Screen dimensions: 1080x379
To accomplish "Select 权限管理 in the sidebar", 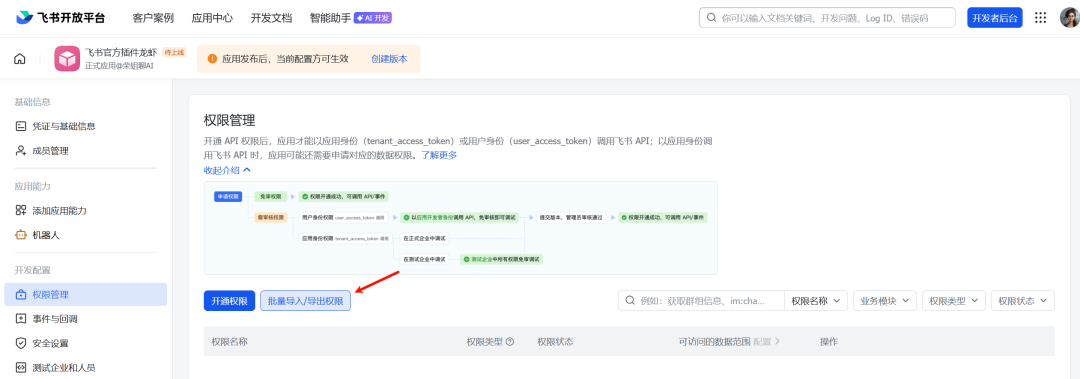I will (85, 294).
